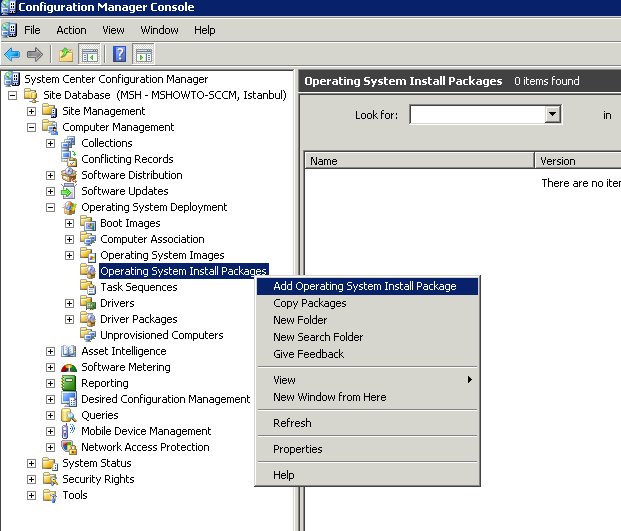Expand the Site Management node
The height and width of the screenshot is (531, 621).
(32, 111)
